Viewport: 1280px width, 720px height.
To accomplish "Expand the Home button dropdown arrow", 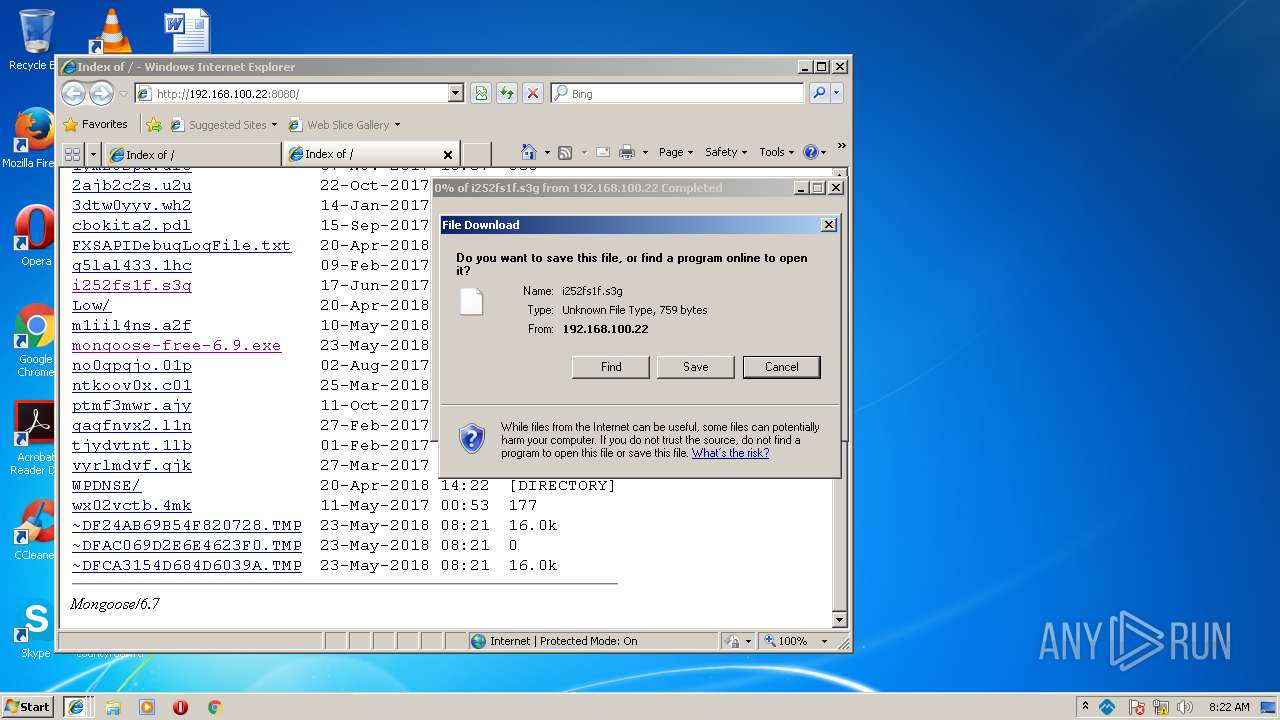I will pos(547,153).
